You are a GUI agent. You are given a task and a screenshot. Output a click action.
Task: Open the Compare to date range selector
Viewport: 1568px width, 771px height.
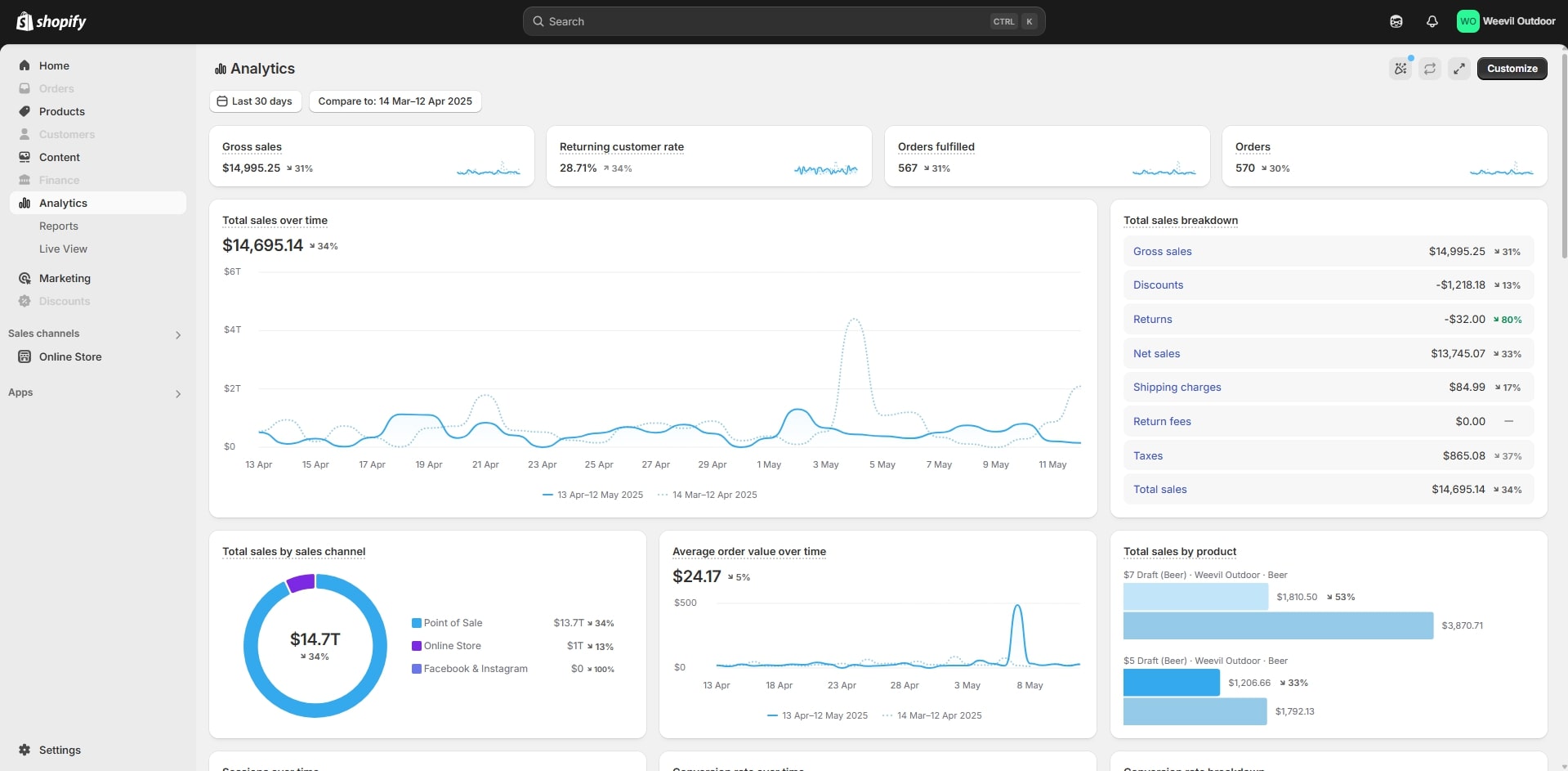point(395,101)
